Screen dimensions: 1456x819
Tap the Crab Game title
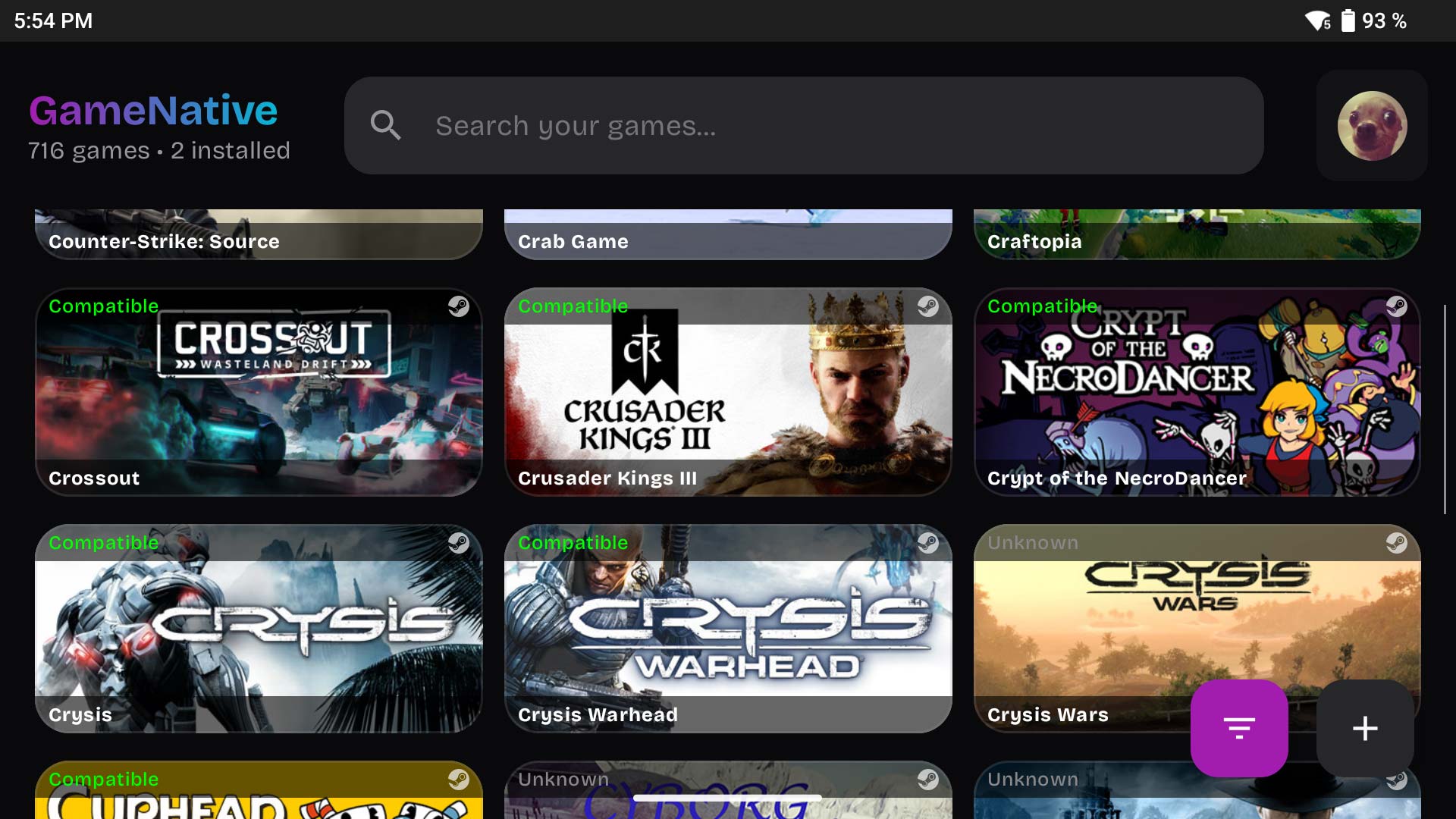click(x=573, y=241)
